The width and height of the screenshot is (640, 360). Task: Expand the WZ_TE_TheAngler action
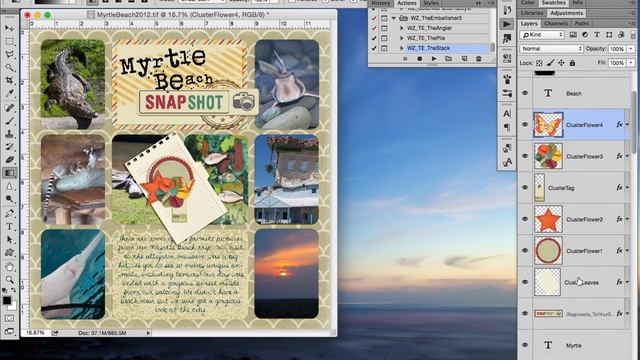402,28
